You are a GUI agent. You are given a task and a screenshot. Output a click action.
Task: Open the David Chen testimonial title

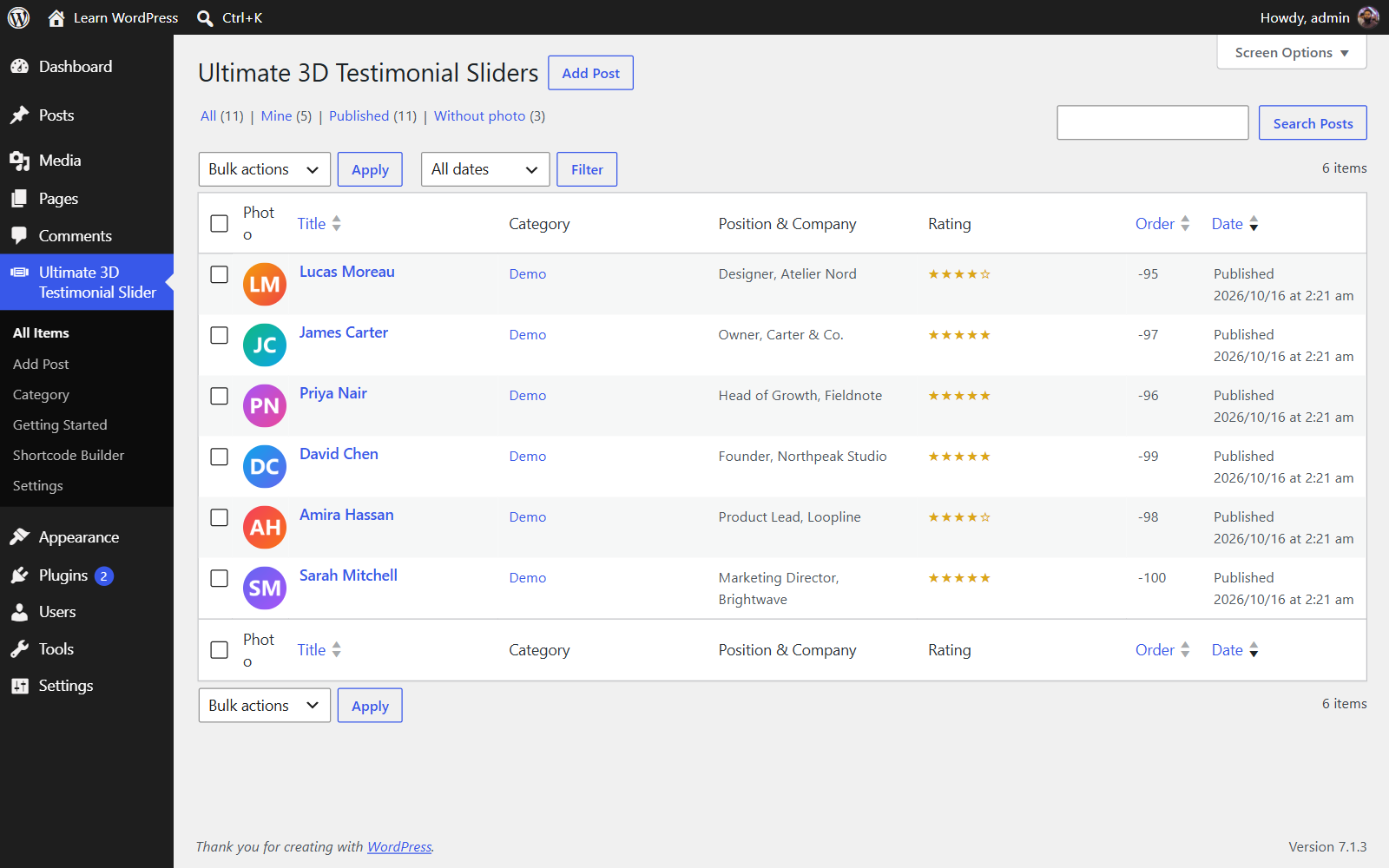point(339,454)
